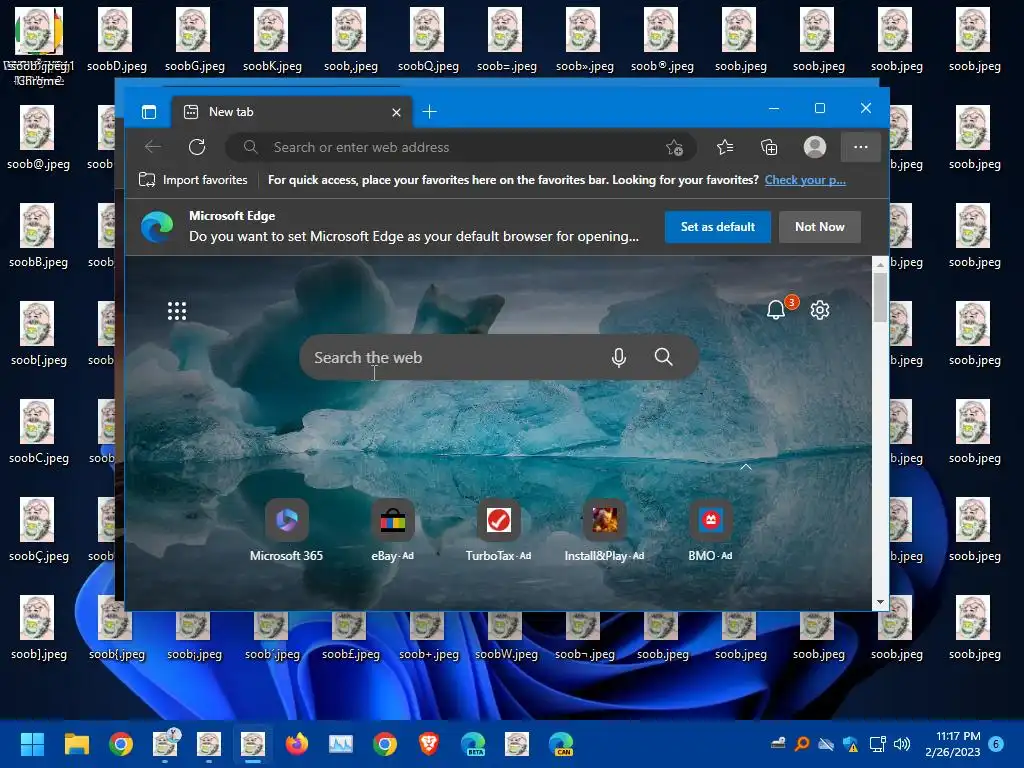Select soobC.jpeg on desktop
Screen dimensions: 1024x768
[x=38, y=432]
